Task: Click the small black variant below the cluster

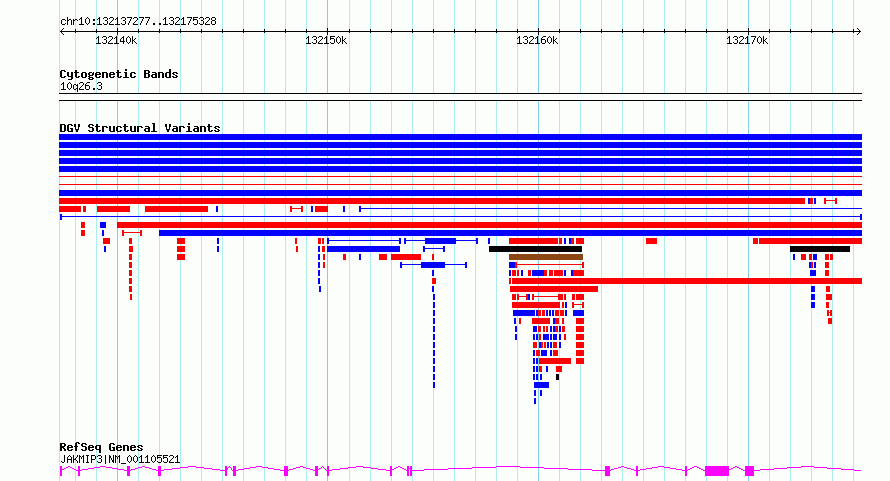Action: click(x=557, y=377)
